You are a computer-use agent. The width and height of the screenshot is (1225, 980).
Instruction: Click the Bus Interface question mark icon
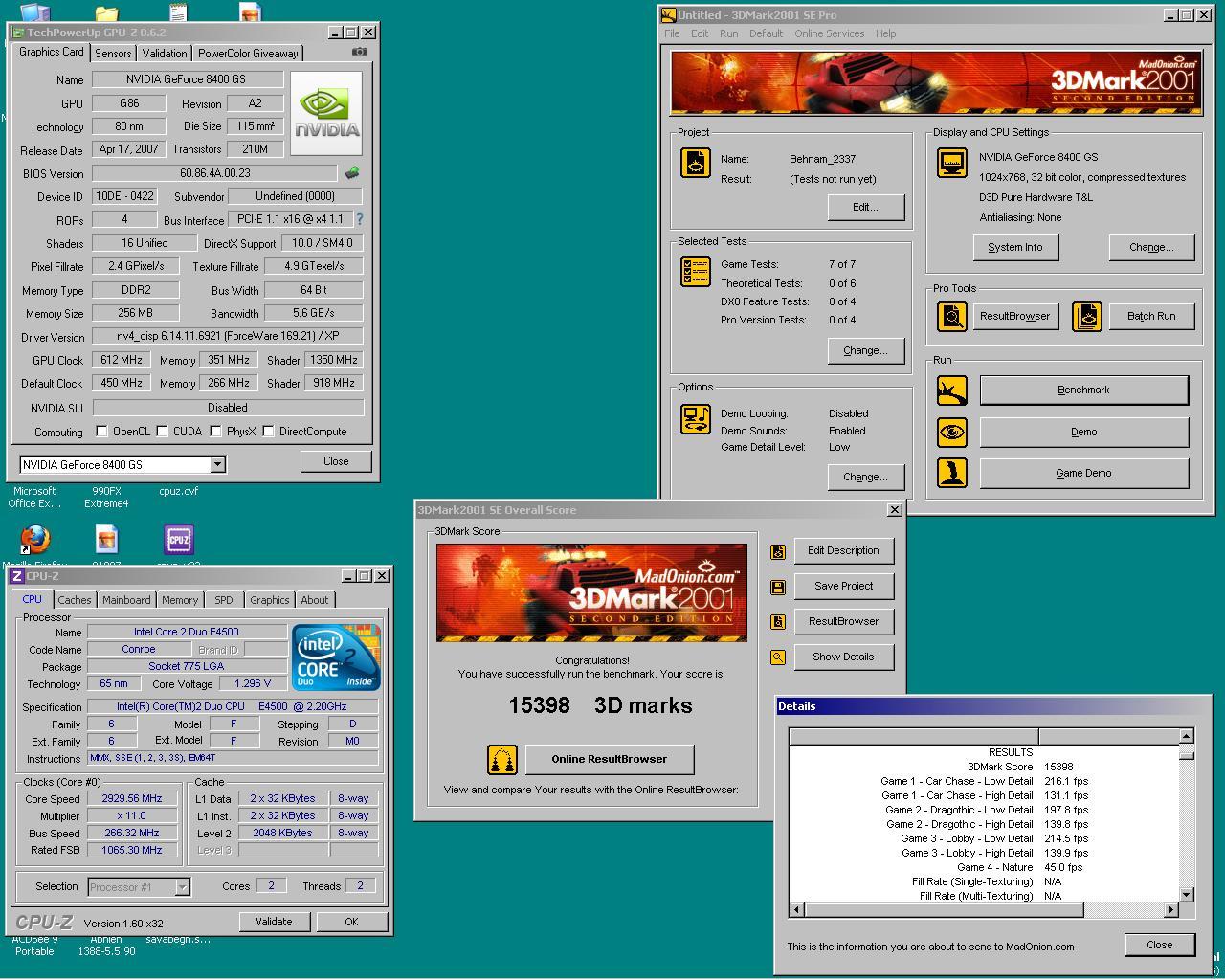[360, 219]
